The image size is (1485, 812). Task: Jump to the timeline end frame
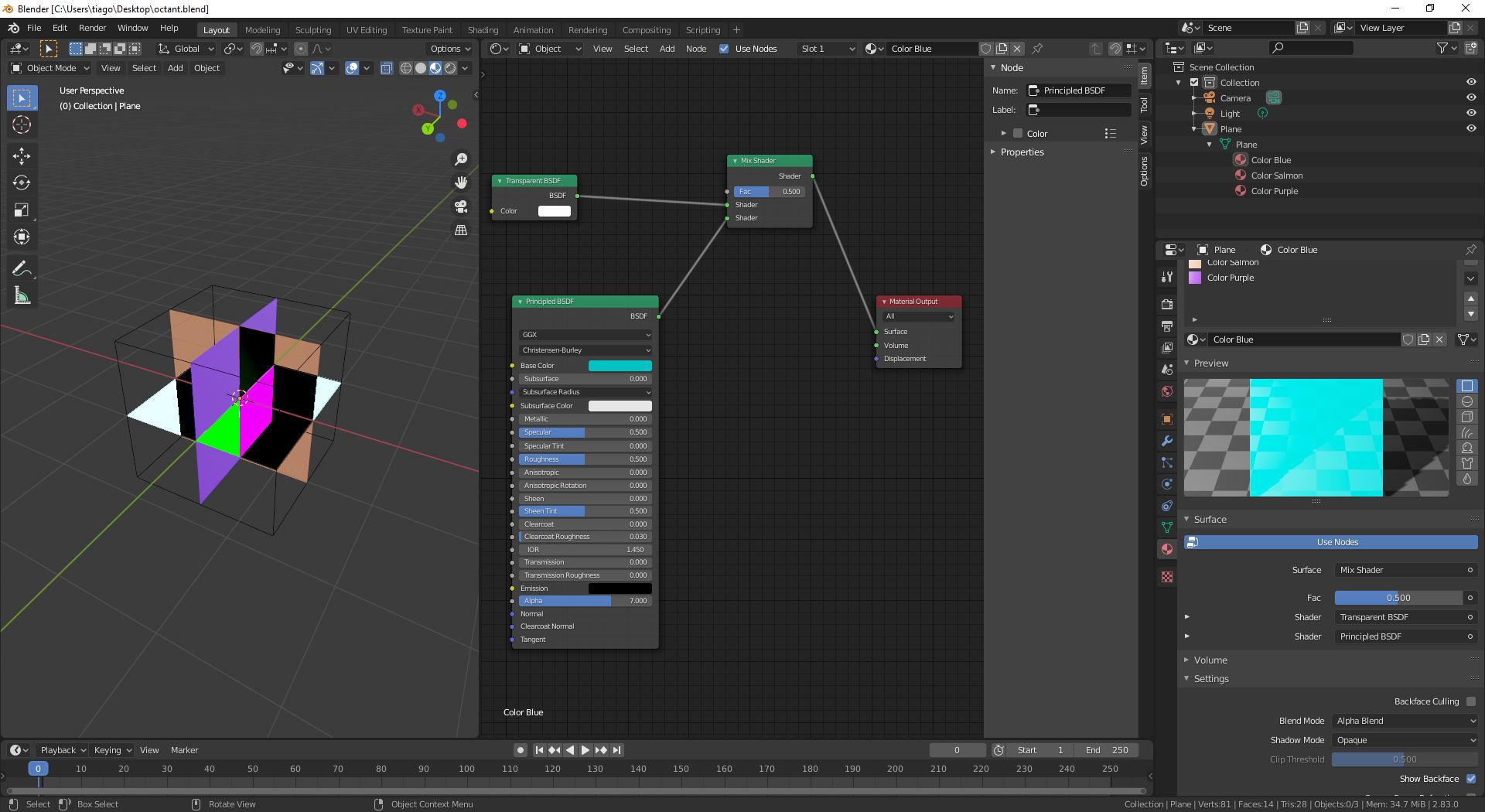tap(616, 750)
